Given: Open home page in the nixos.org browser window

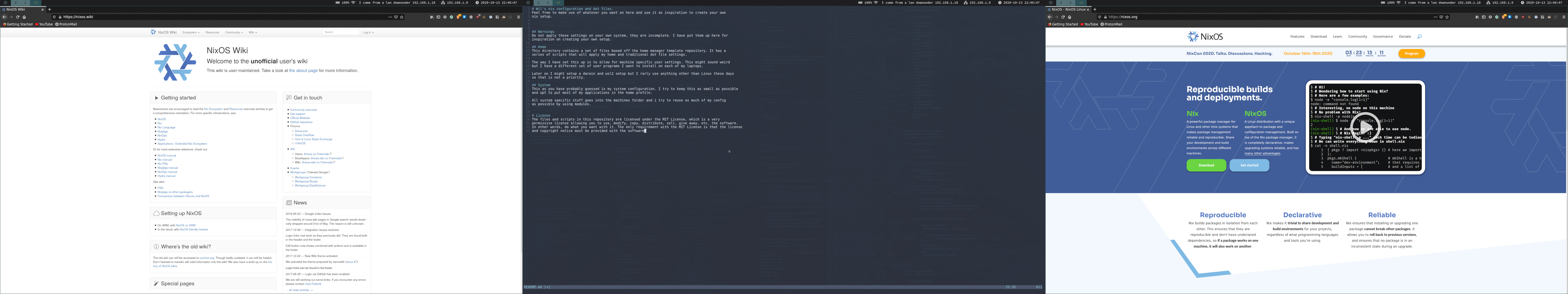Looking at the screenshot, I should pyautogui.click(x=1070, y=17).
